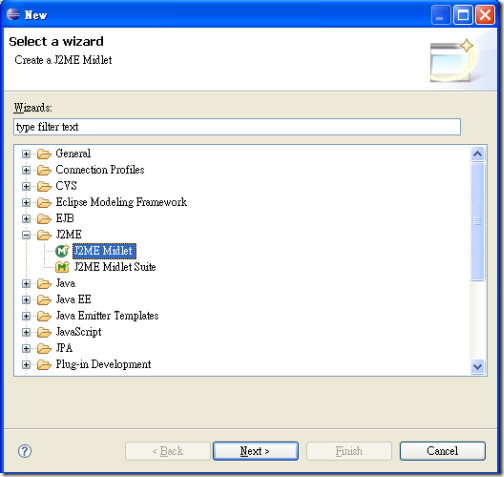The image size is (504, 477).
Task: Click the Finish button
Action: [x=349, y=451]
